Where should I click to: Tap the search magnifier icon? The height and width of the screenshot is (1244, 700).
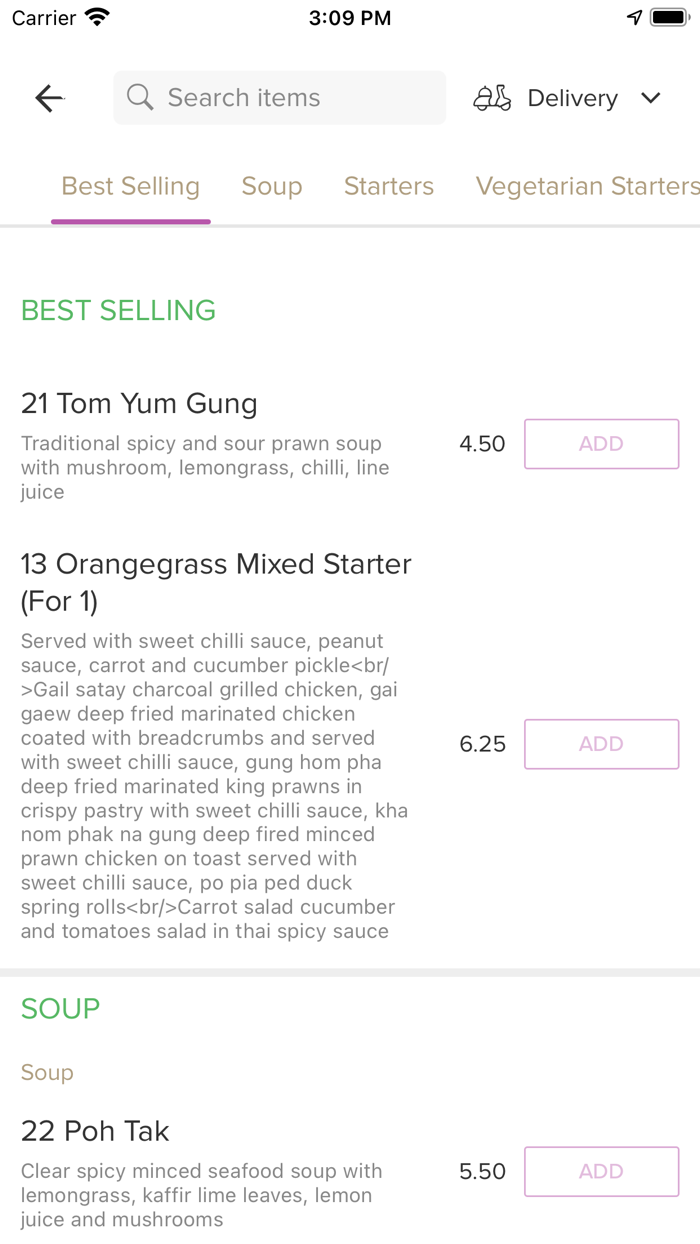tap(141, 98)
